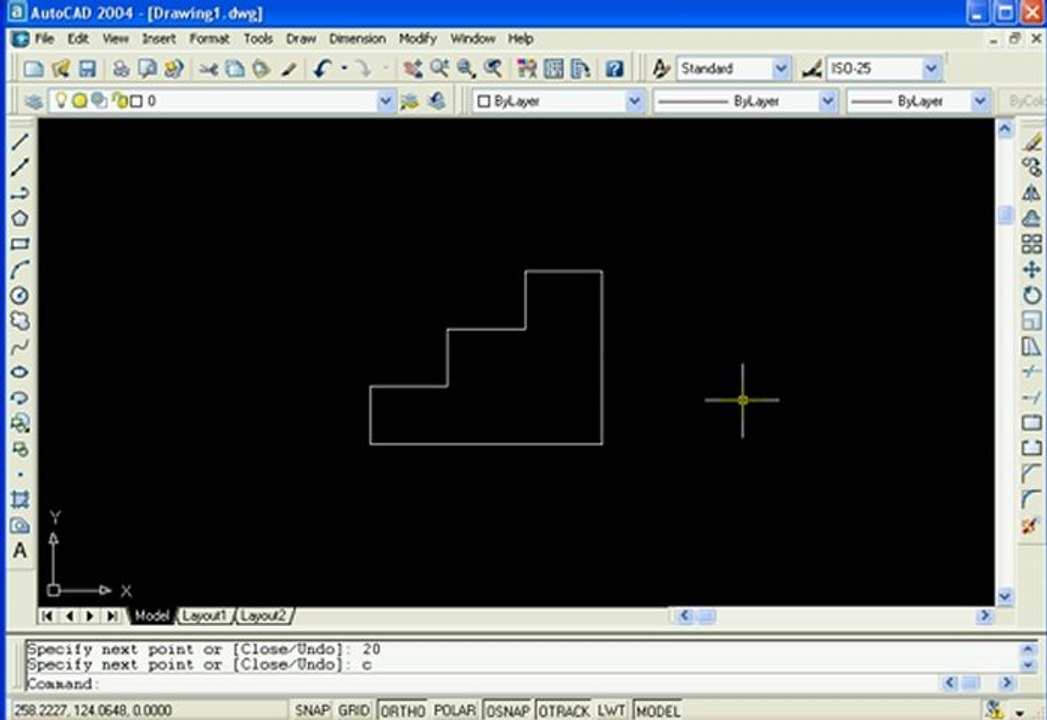The width and height of the screenshot is (1047, 720).
Task: Toggle MODEL space button in status bar
Action: point(658,711)
